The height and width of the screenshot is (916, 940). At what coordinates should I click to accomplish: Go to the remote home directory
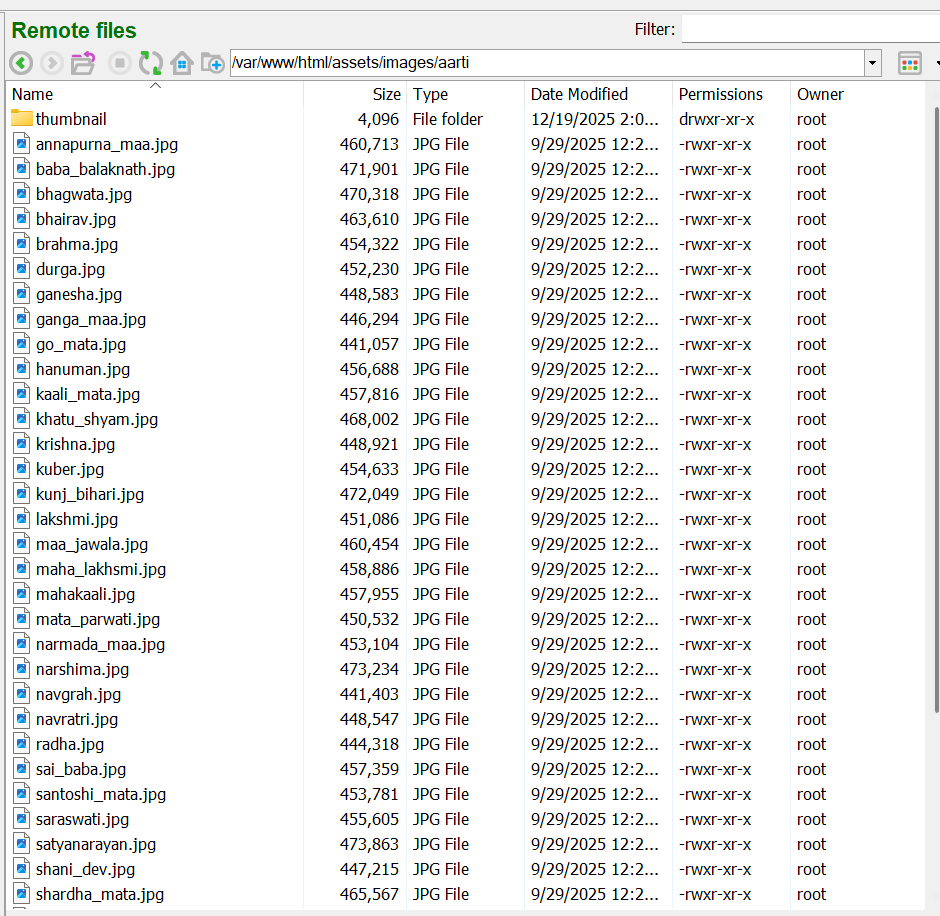coord(182,62)
